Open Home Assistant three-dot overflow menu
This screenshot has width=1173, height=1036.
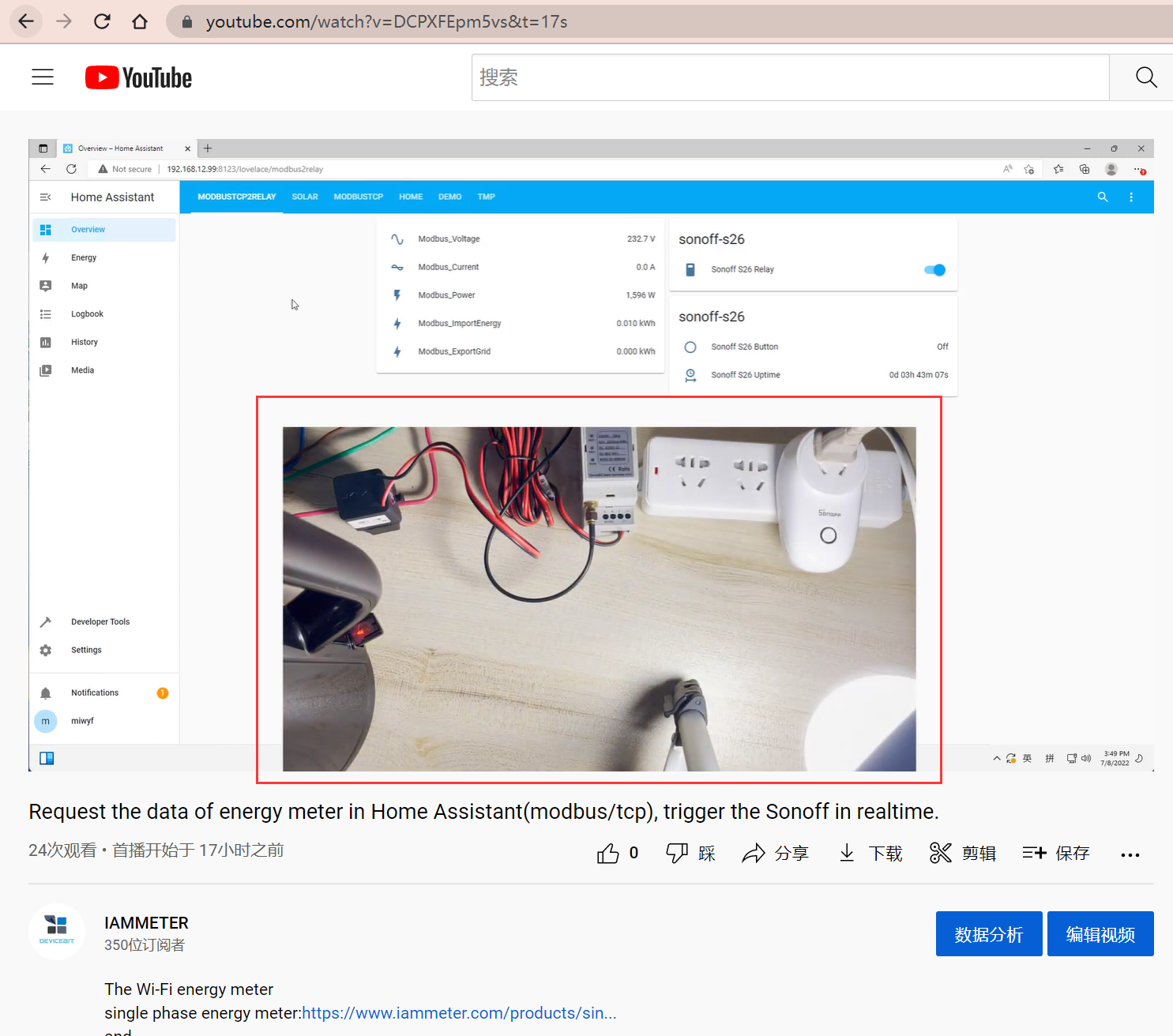click(x=1131, y=197)
